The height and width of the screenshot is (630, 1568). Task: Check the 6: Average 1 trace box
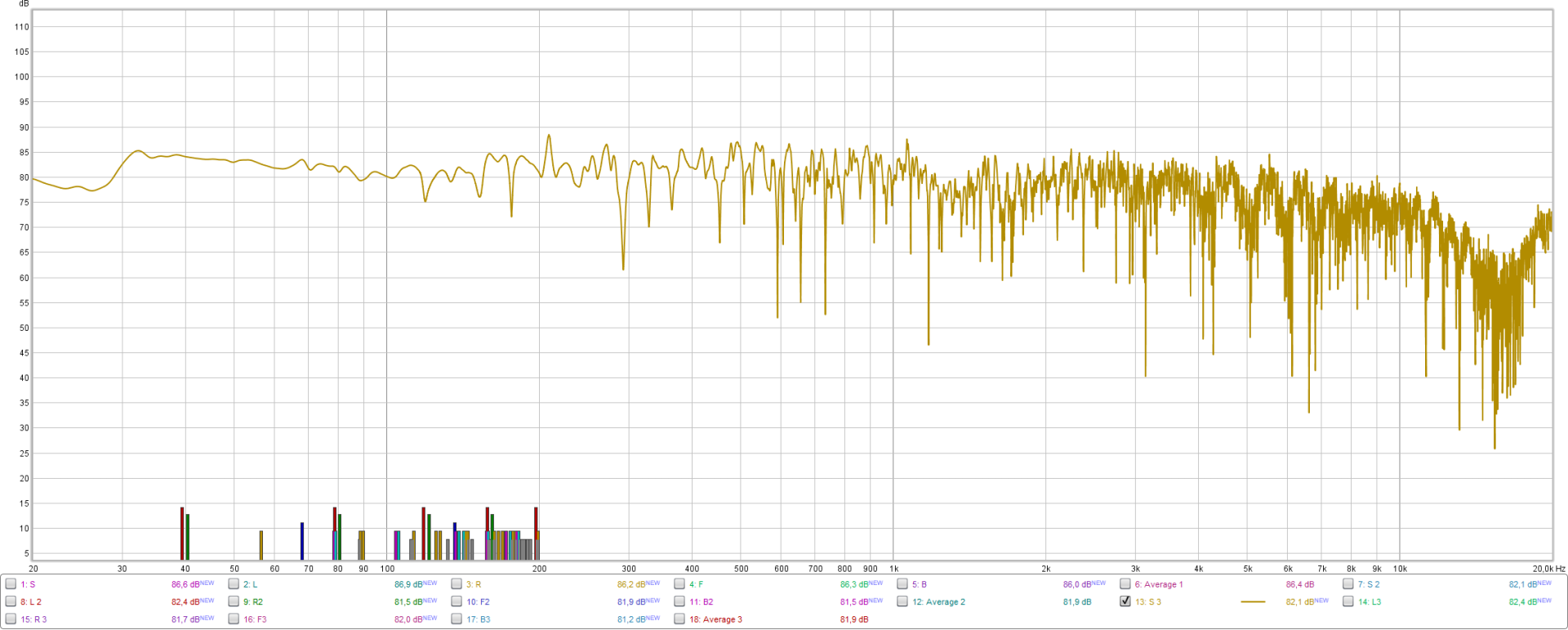click(x=1125, y=584)
